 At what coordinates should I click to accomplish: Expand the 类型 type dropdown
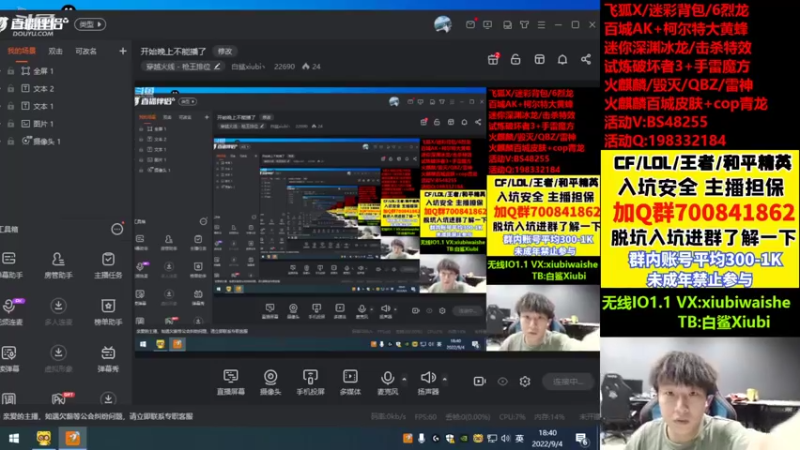point(90,24)
